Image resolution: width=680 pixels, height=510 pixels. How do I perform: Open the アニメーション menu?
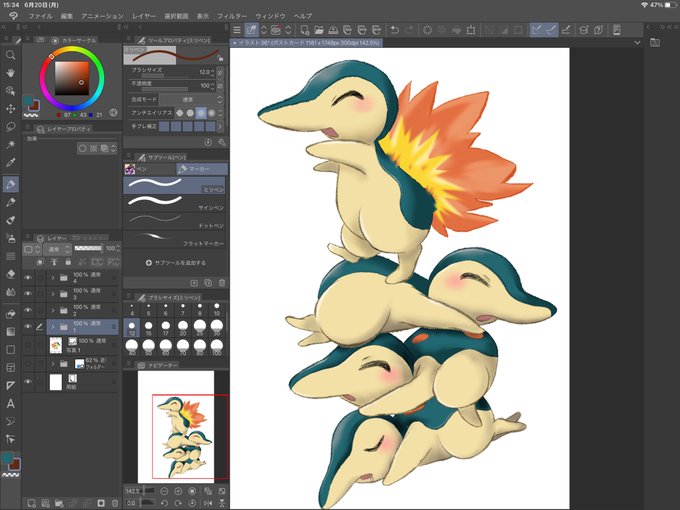(102, 16)
